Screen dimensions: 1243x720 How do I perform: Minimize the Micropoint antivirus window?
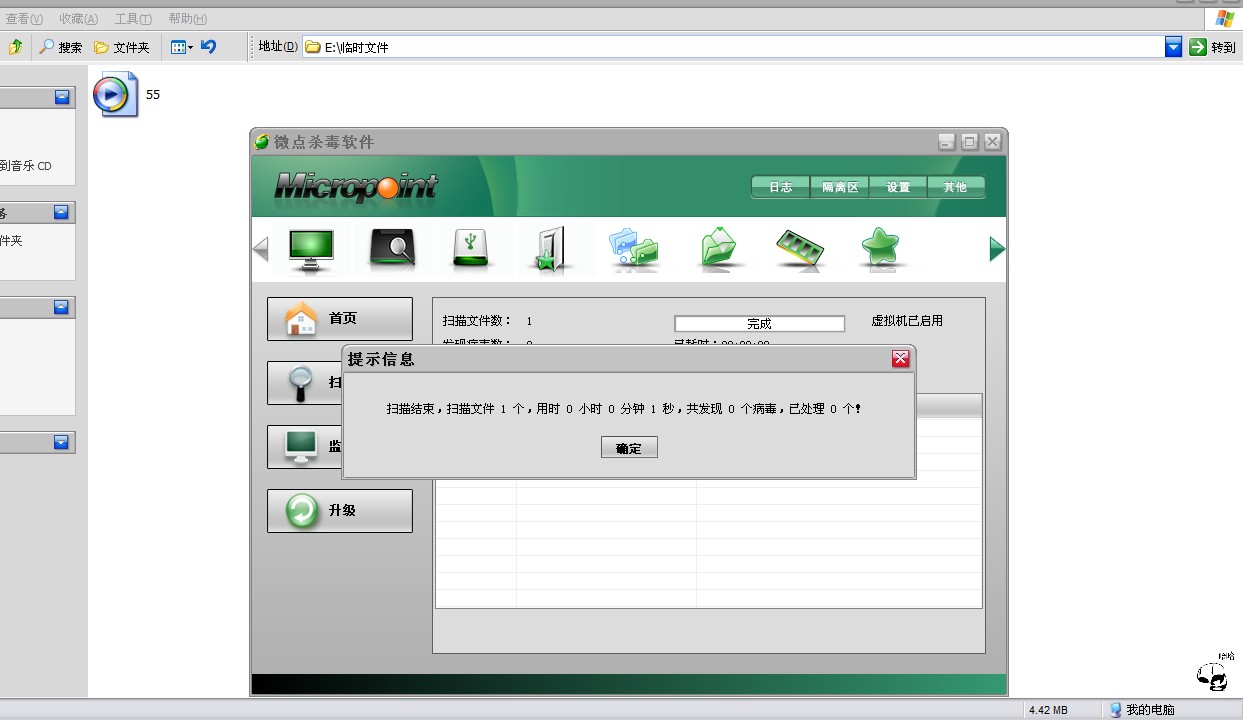pos(947,142)
